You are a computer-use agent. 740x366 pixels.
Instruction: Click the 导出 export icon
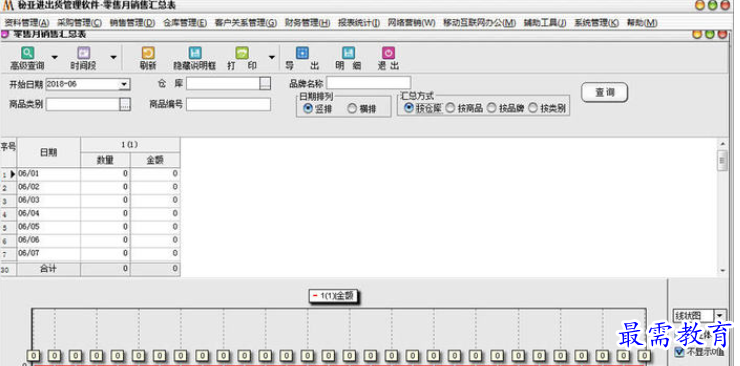click(x=302, y=53)
